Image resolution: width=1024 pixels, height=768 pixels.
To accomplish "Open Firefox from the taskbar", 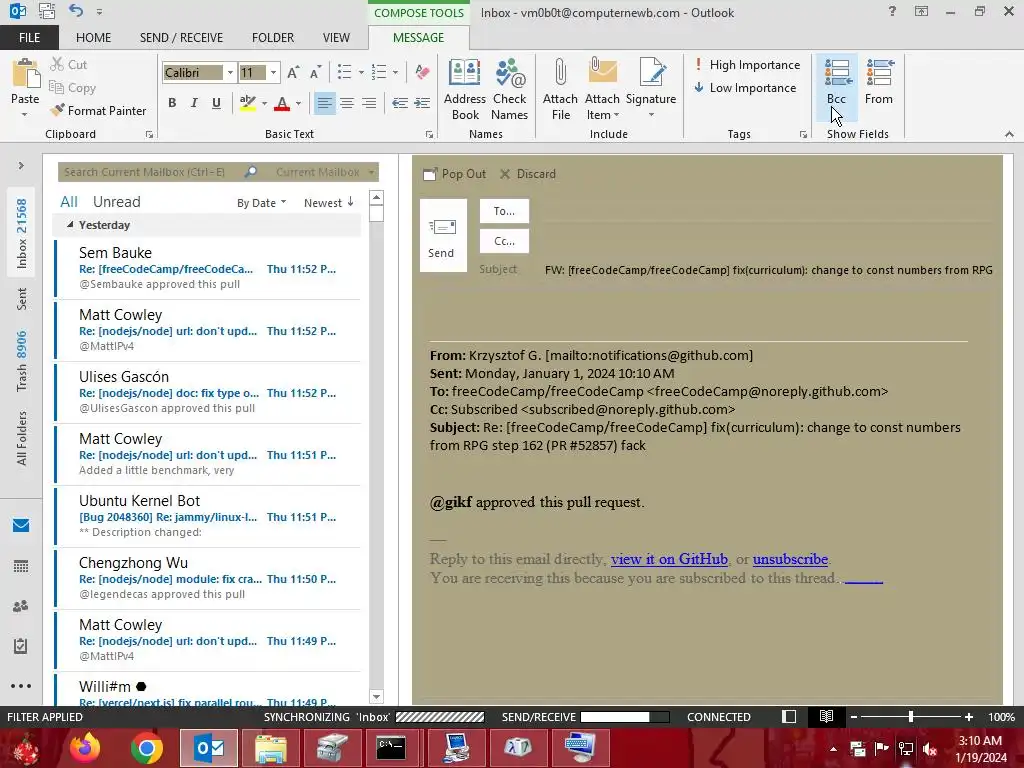I will (x=85, y=748).
